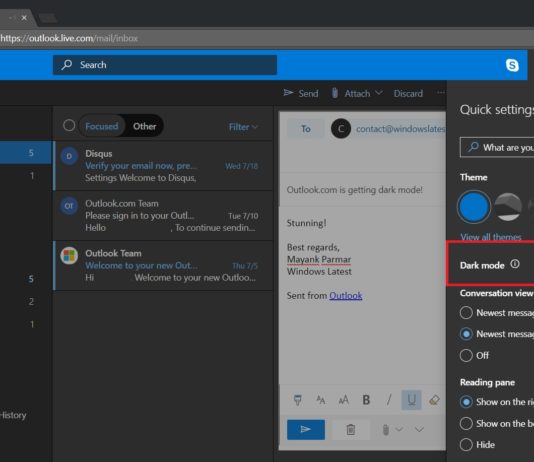Open the Outlook.com Team sign in message

pyautogui.click(x=163, y=216)
